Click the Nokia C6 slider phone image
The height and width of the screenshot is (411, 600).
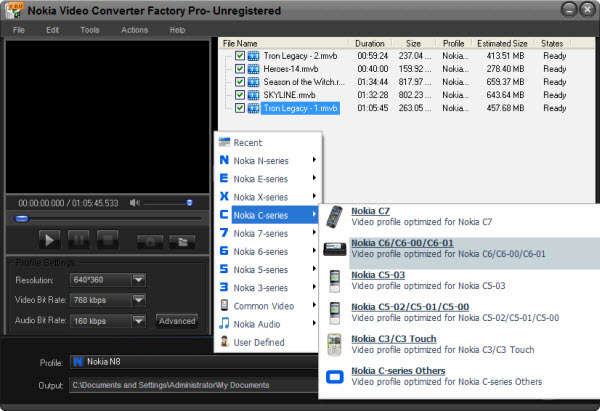pyautogui.click(x=334, y=249)
